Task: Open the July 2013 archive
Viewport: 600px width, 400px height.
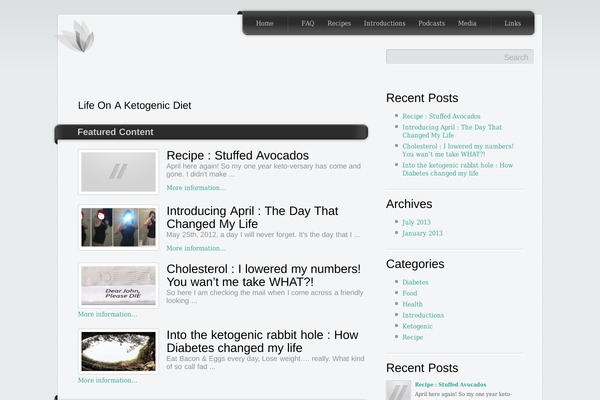Action: (416, 222)
